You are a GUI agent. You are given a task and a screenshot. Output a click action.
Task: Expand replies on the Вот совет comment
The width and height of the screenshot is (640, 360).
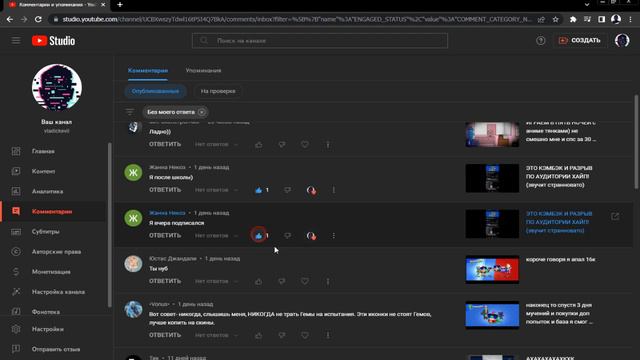point(216,336)
